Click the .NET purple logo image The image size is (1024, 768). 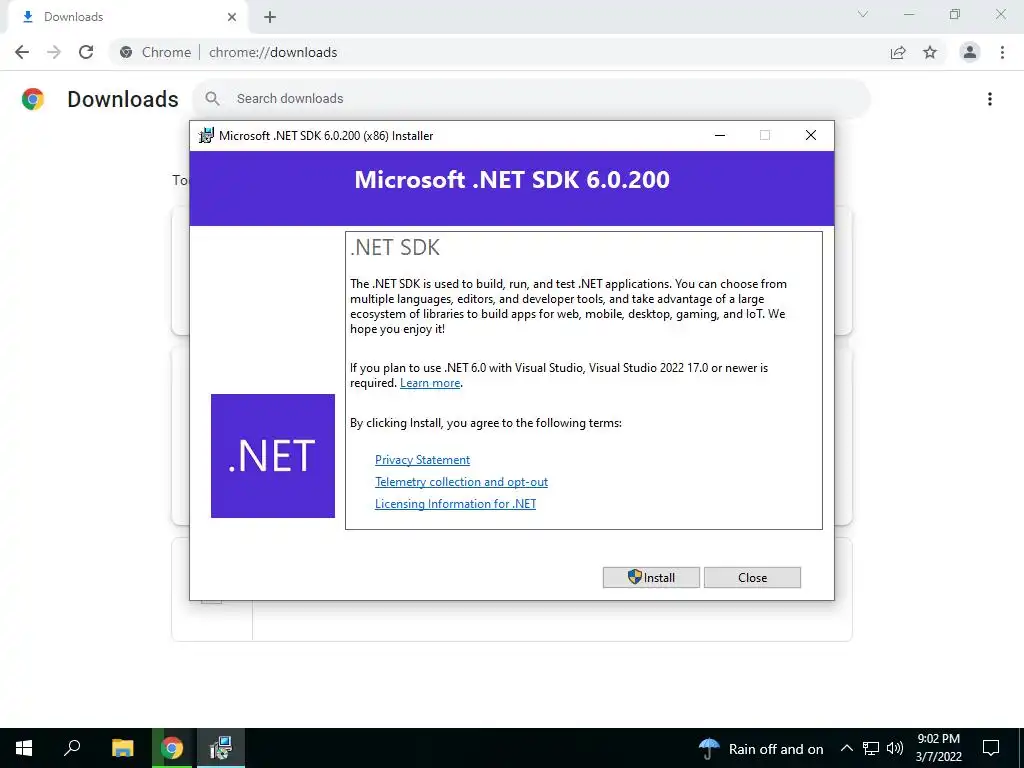[273, 456]
